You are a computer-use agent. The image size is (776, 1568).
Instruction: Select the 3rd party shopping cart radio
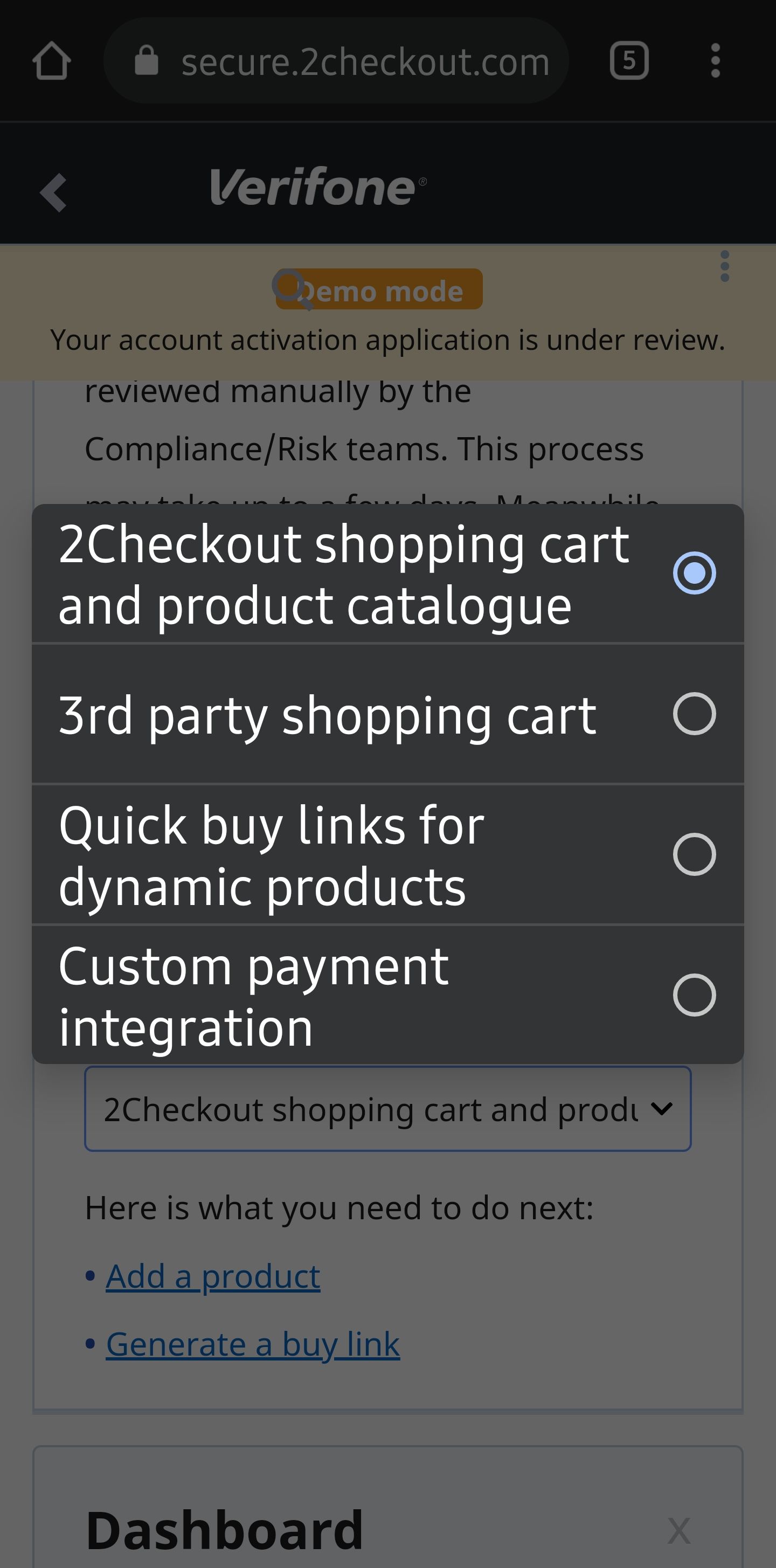pyautogui.click(x=694, y=714)
